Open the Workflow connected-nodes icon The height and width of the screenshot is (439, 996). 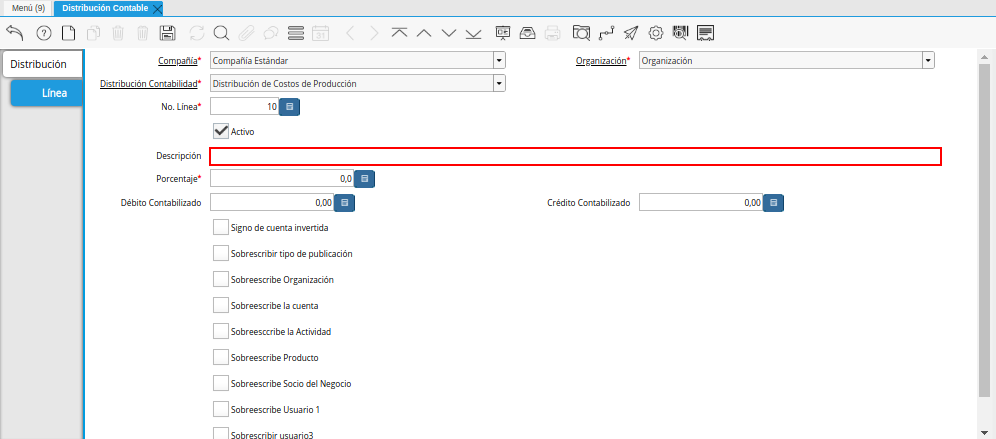pos(607,33)
